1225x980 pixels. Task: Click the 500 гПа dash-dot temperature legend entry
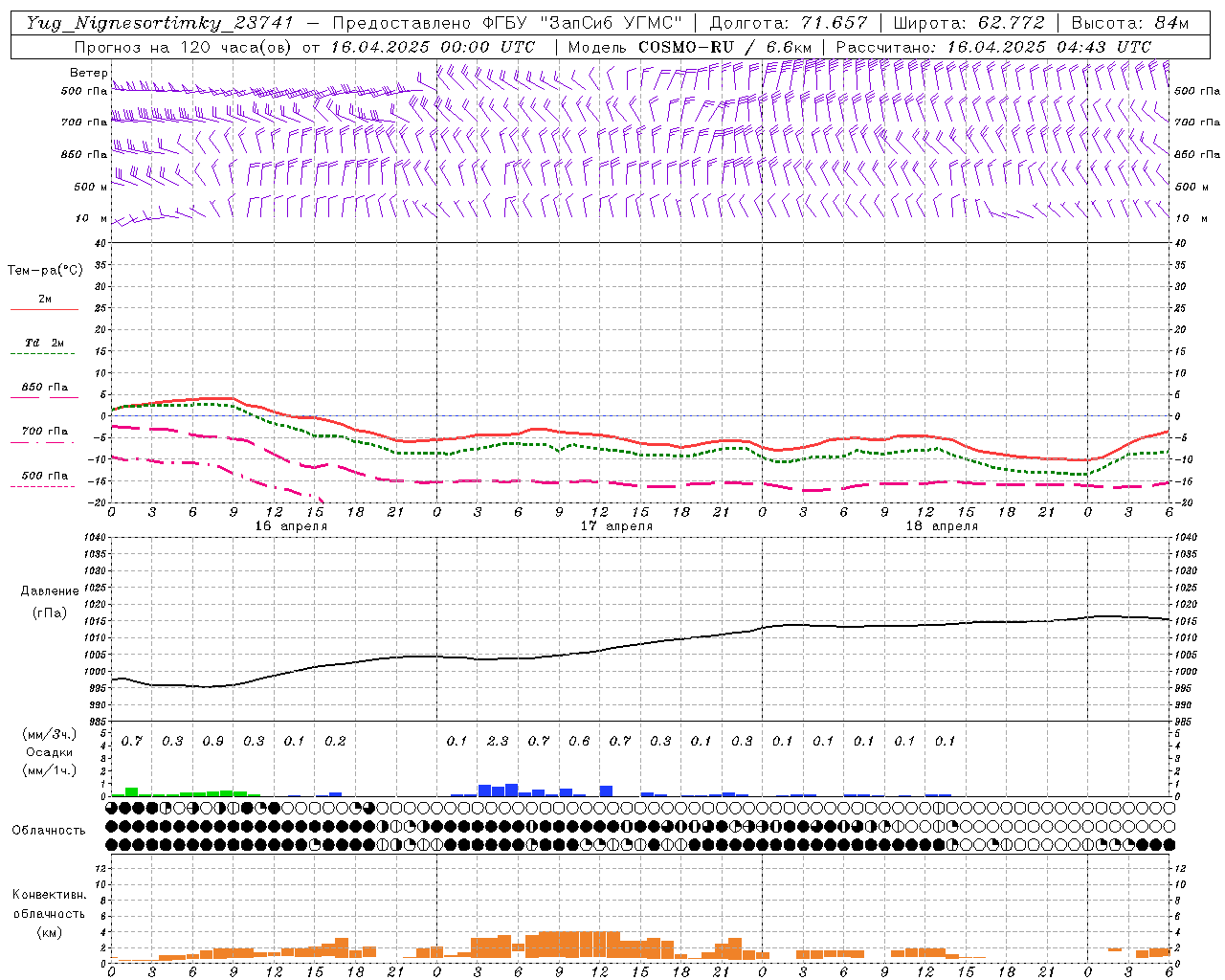[44, 476]
